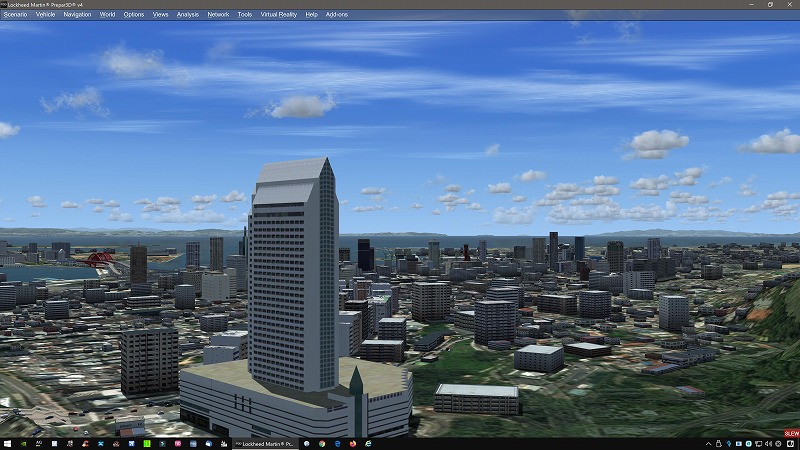Screen dimensions: 800x450
Task: Click the red SLEW indicator
Action: [x=792, y=434]
